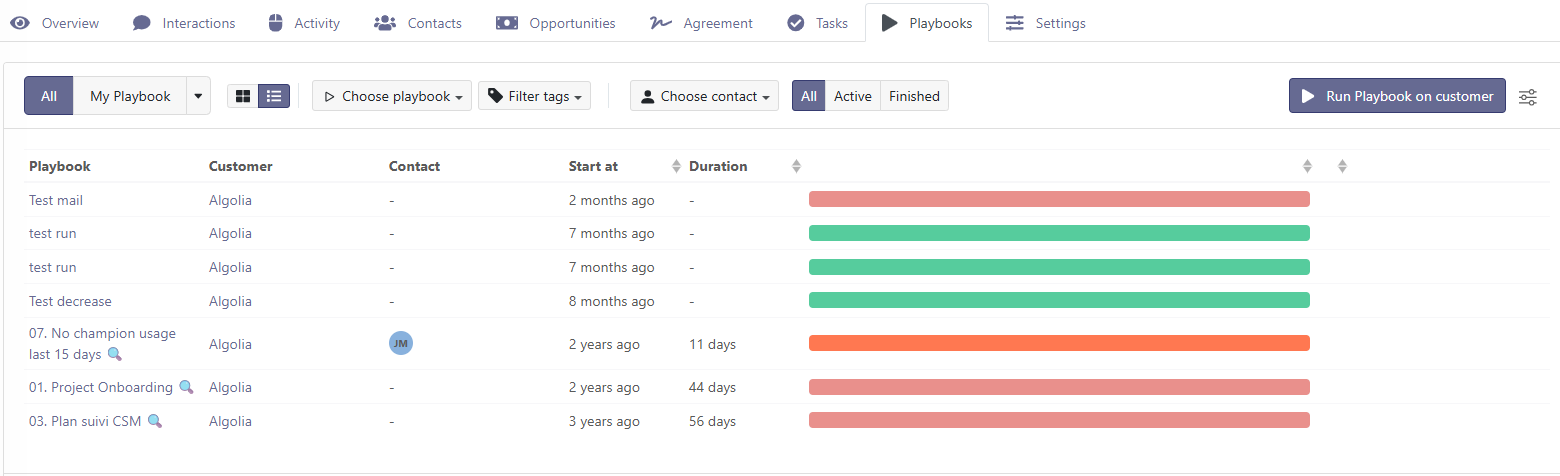Select My Playbook filter
Image resolution: width=1560 pixels, height=476 pixels.
pyautogui.click(x=130, y=96)
